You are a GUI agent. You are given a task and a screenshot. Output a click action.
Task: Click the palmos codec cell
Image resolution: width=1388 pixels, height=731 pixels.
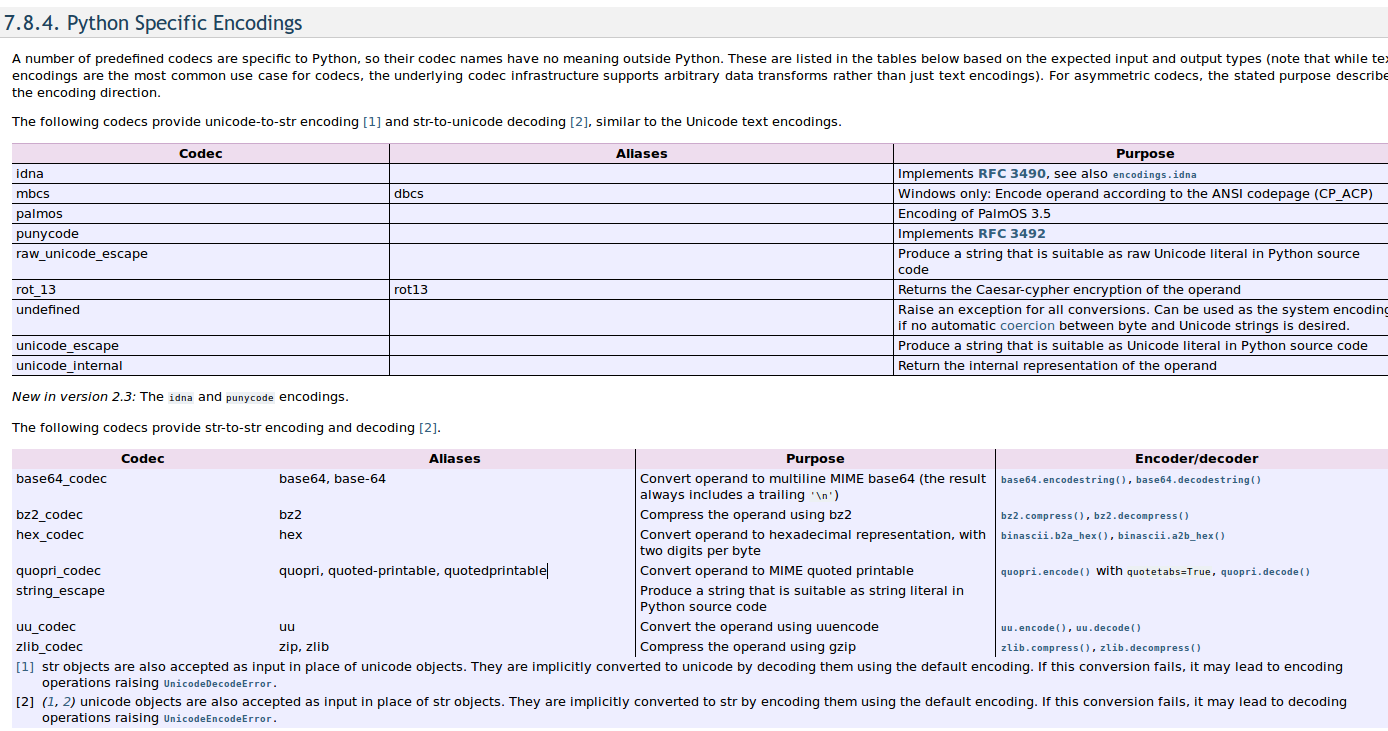[x=200, y=214]
